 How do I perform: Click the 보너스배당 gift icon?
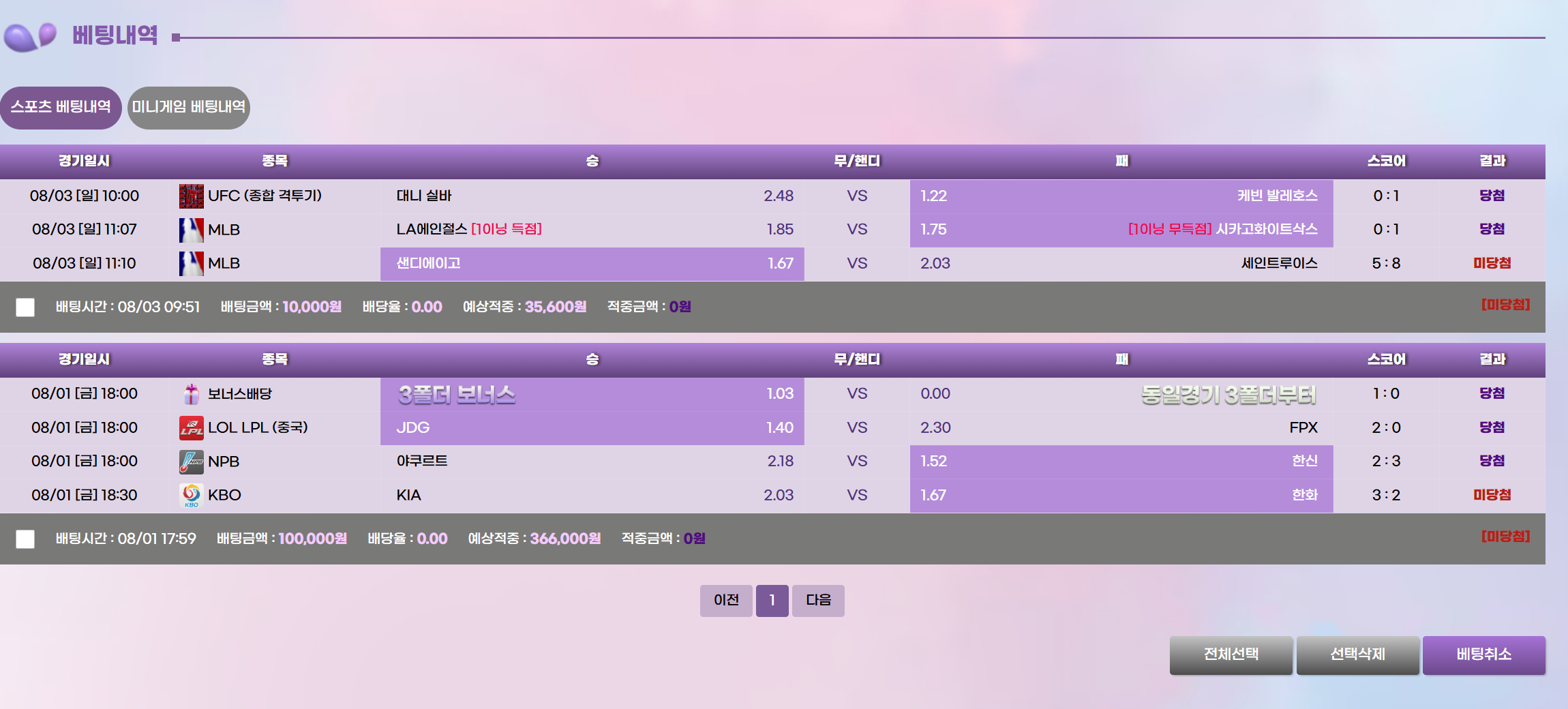pos(191,394)
